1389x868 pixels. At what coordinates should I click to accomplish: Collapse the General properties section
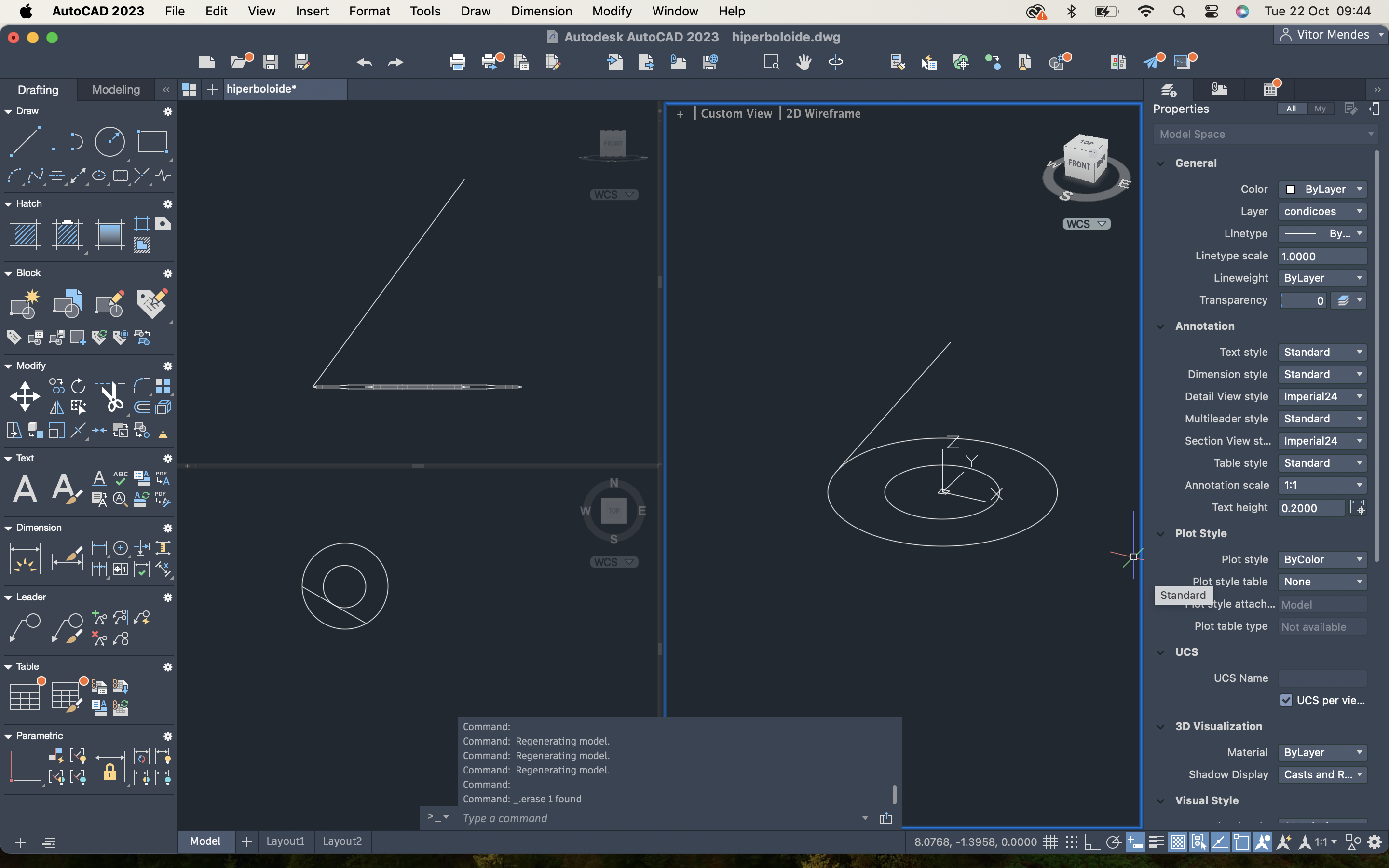(1160, 163)
